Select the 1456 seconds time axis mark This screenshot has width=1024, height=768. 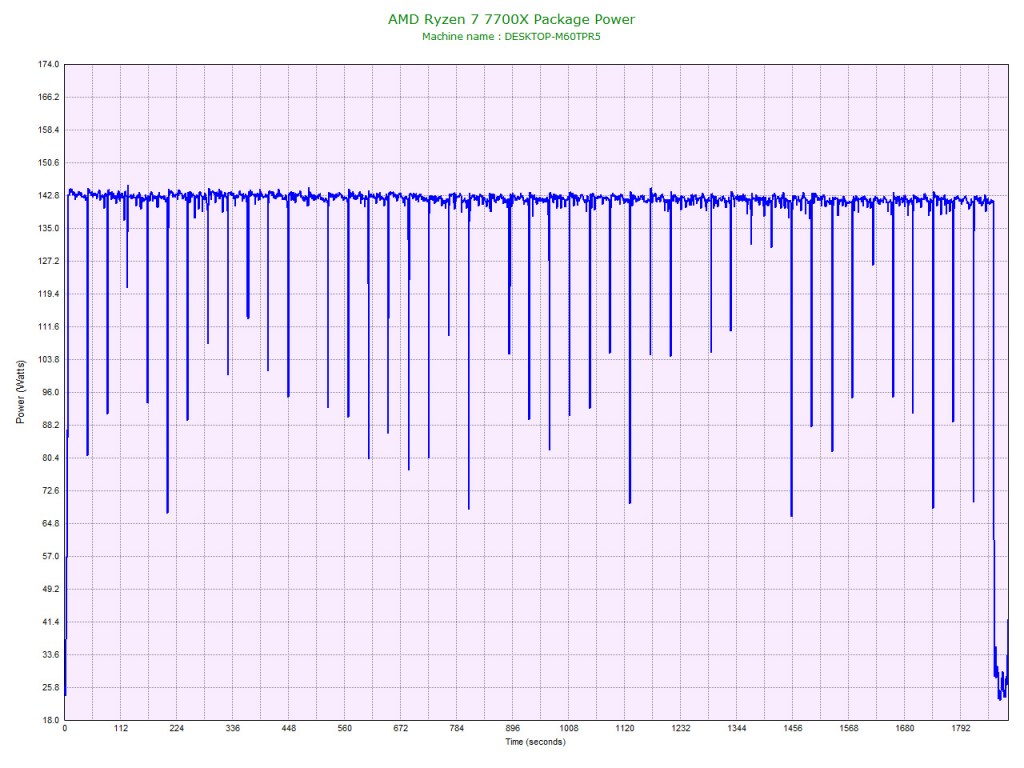[x=793, y=729]
